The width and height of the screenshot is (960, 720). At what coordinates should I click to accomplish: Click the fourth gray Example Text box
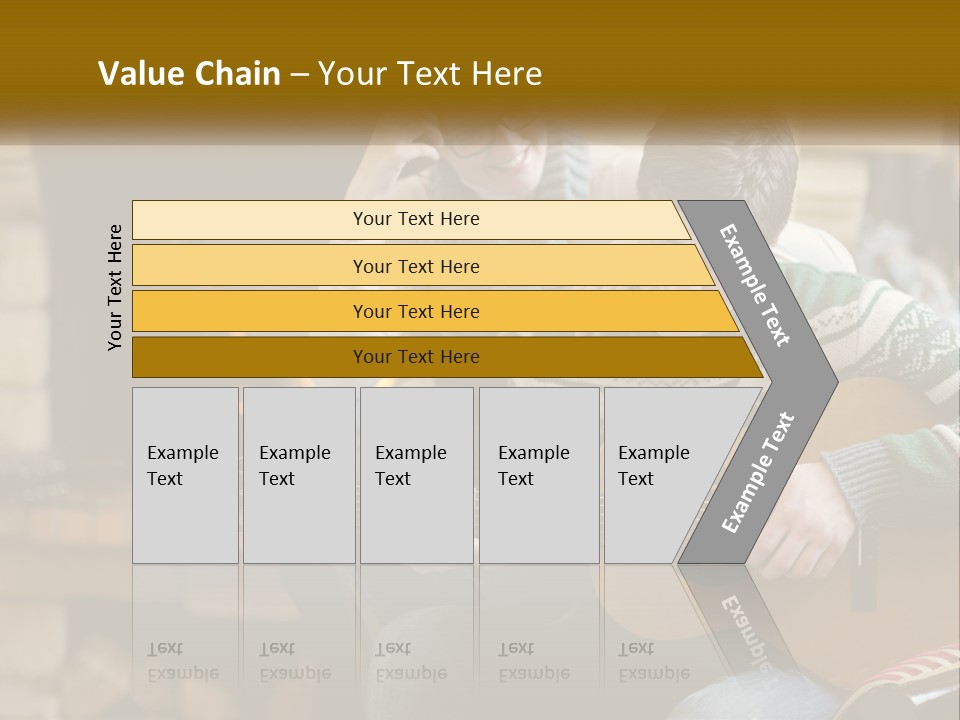tap(538, 475)
